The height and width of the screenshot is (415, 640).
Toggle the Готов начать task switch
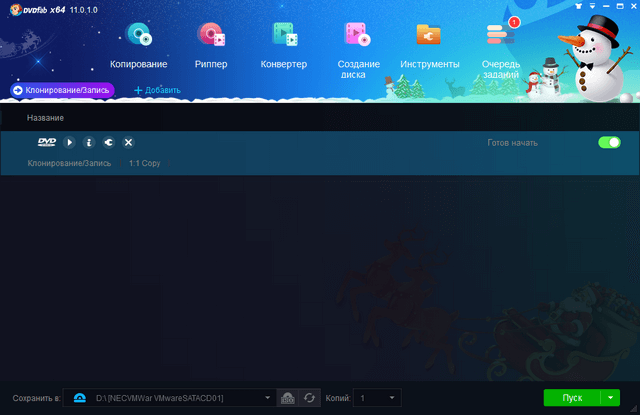pos(609,142)
